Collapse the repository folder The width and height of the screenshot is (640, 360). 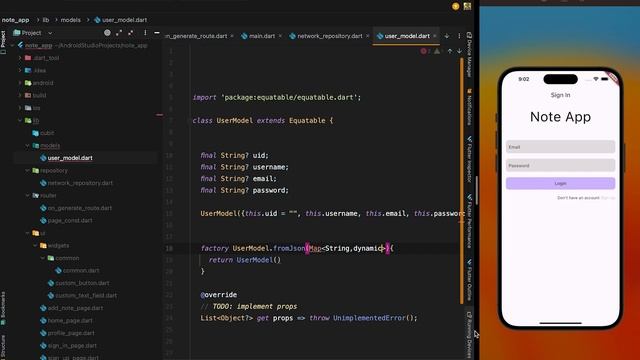(27, 170)
